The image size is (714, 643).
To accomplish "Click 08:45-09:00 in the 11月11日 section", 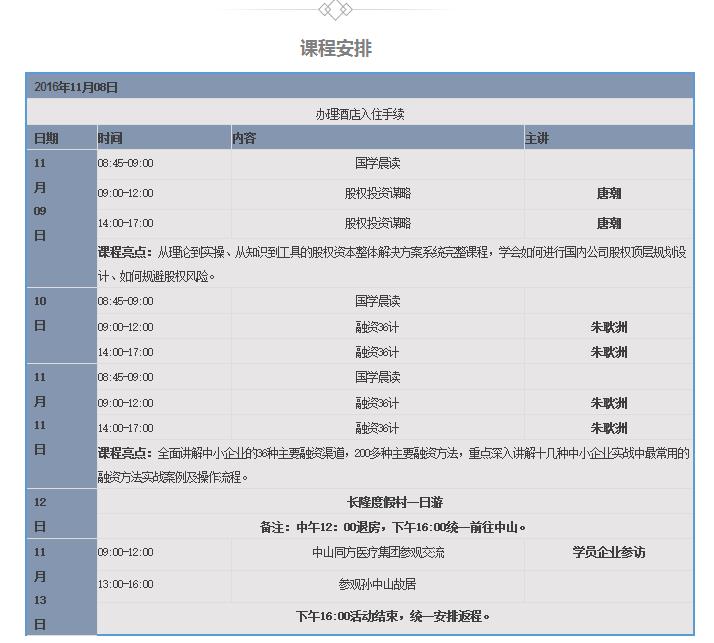I will click(126, 377).
